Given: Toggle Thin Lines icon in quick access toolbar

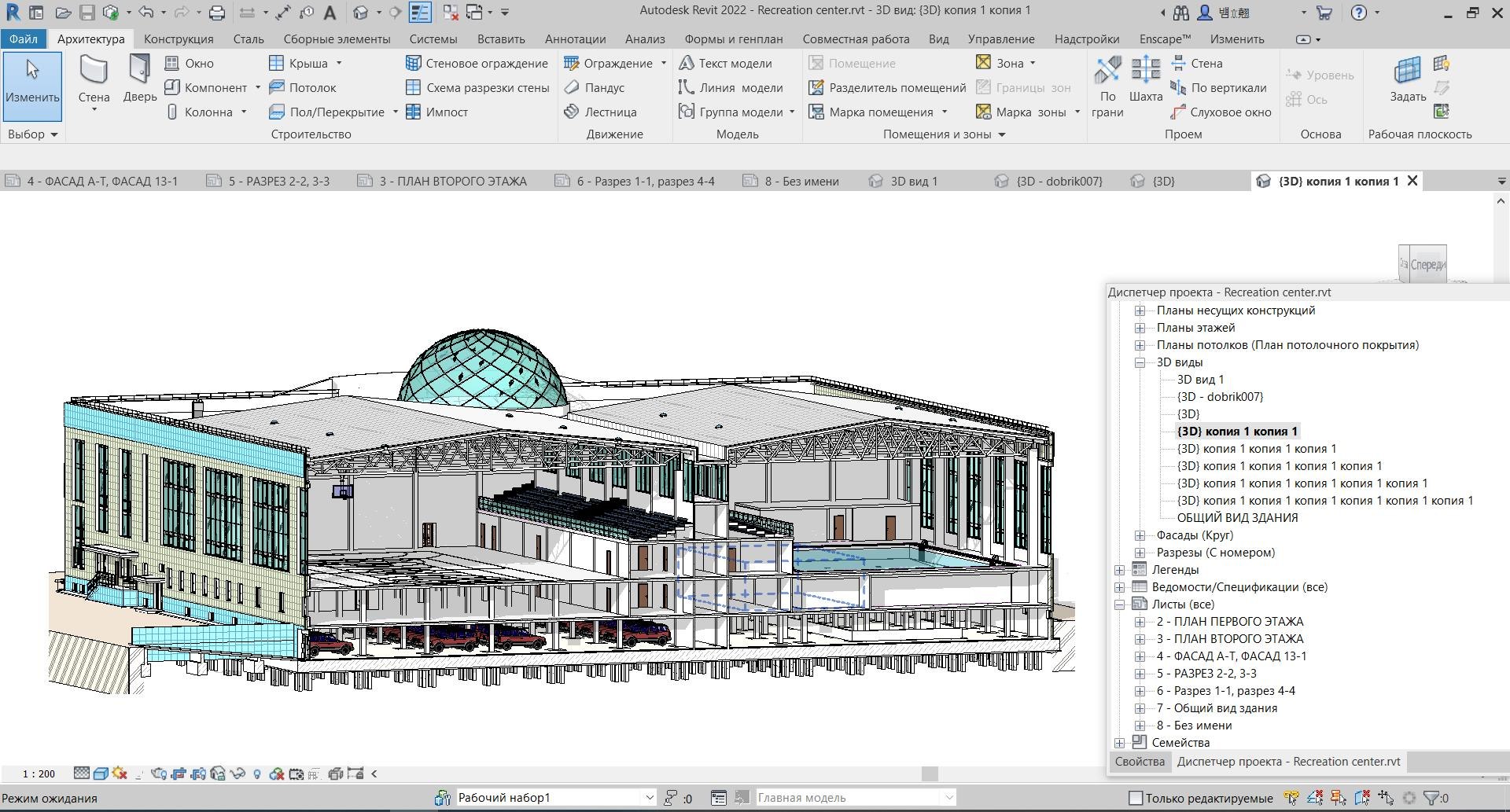Looking at the screenshot, I should (420, 13).
